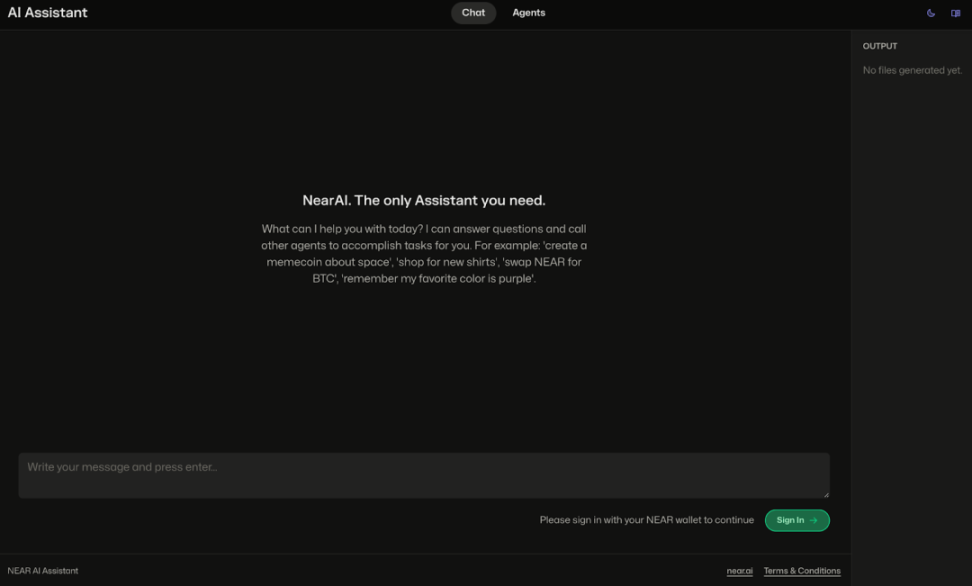Click the arrow inside the Sign In button
The width and height of the screenshot is (972, 586).
coord(814,520)
